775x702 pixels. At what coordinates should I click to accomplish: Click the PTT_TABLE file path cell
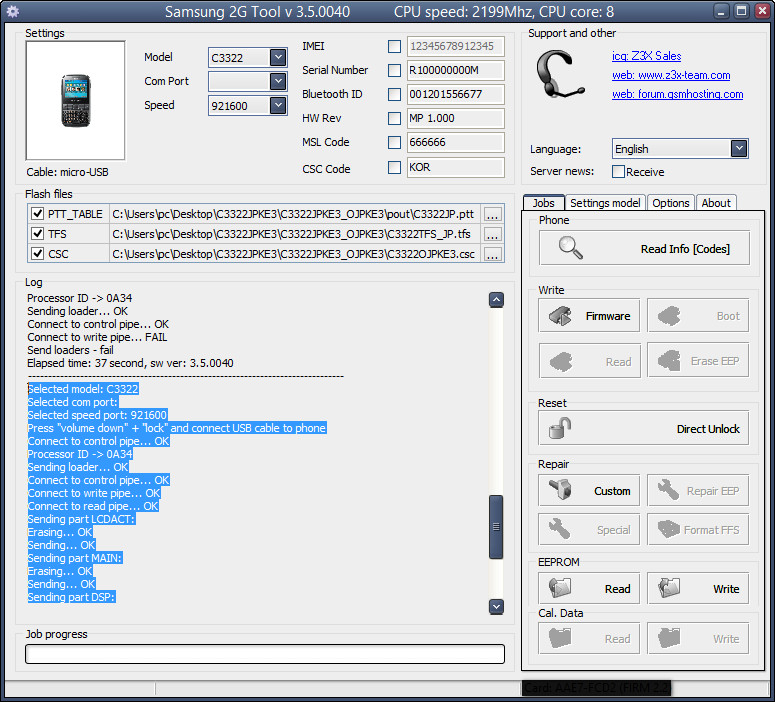pyautogui.click(x=295, y=214)
